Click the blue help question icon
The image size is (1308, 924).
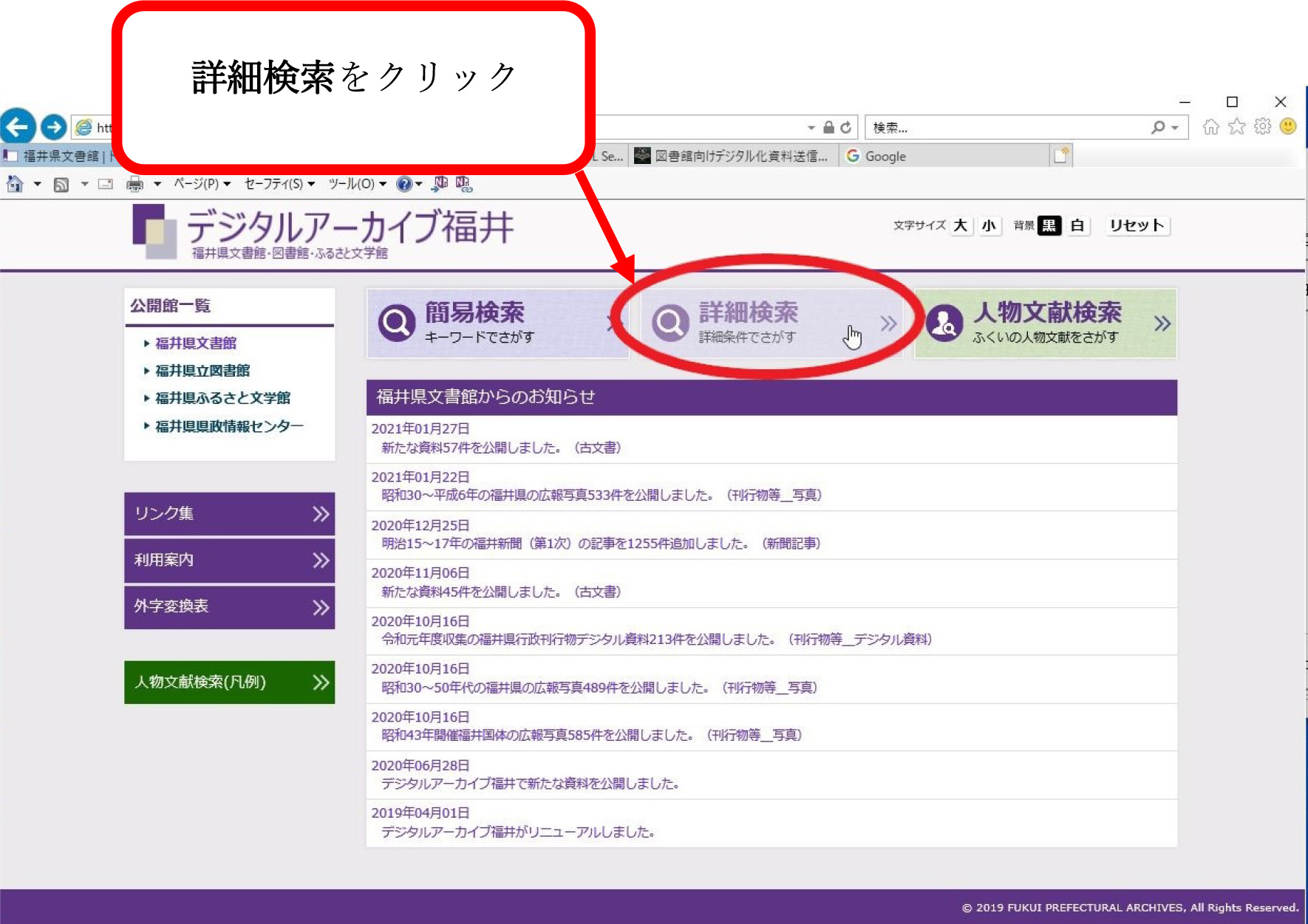coord(404,184)
